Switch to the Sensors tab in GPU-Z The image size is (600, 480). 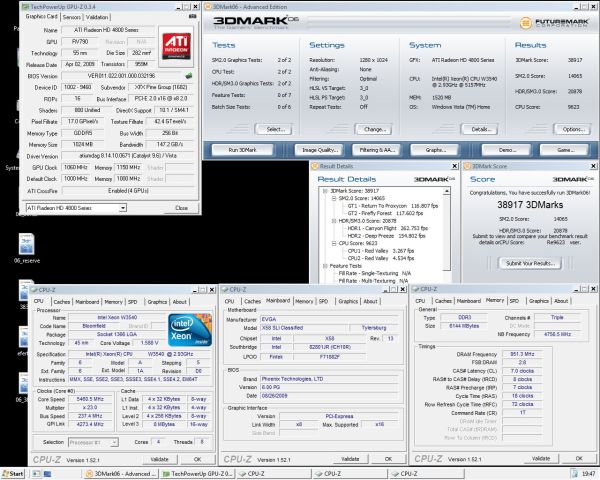[x=71, y=17]
